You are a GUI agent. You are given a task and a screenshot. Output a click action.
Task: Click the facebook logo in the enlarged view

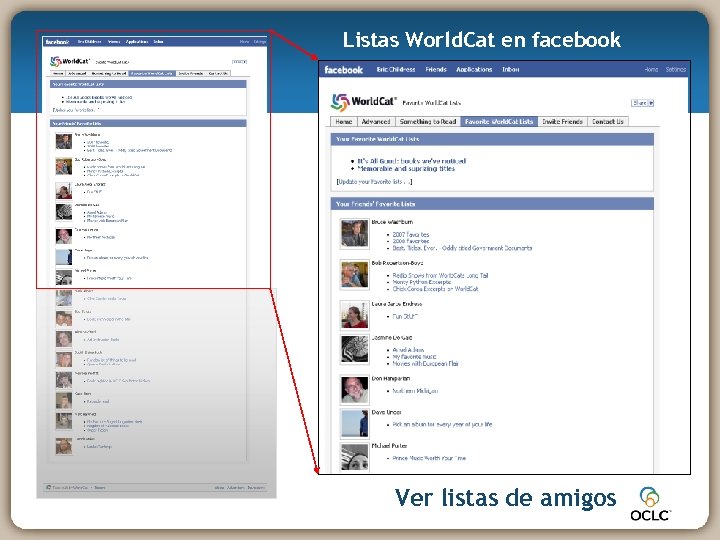click(343, 70)
